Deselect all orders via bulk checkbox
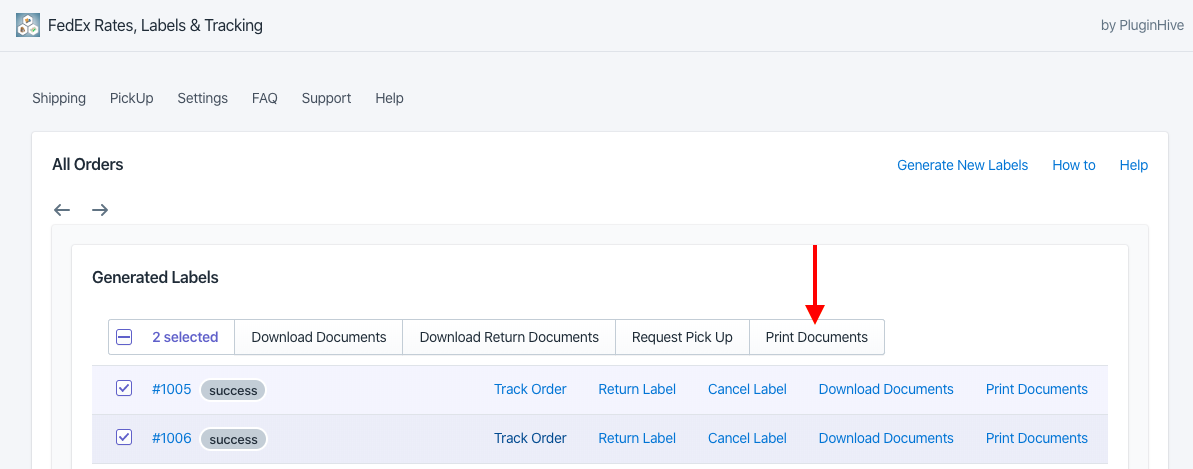This screenshot has height=469, width=1193. point(124,337)
